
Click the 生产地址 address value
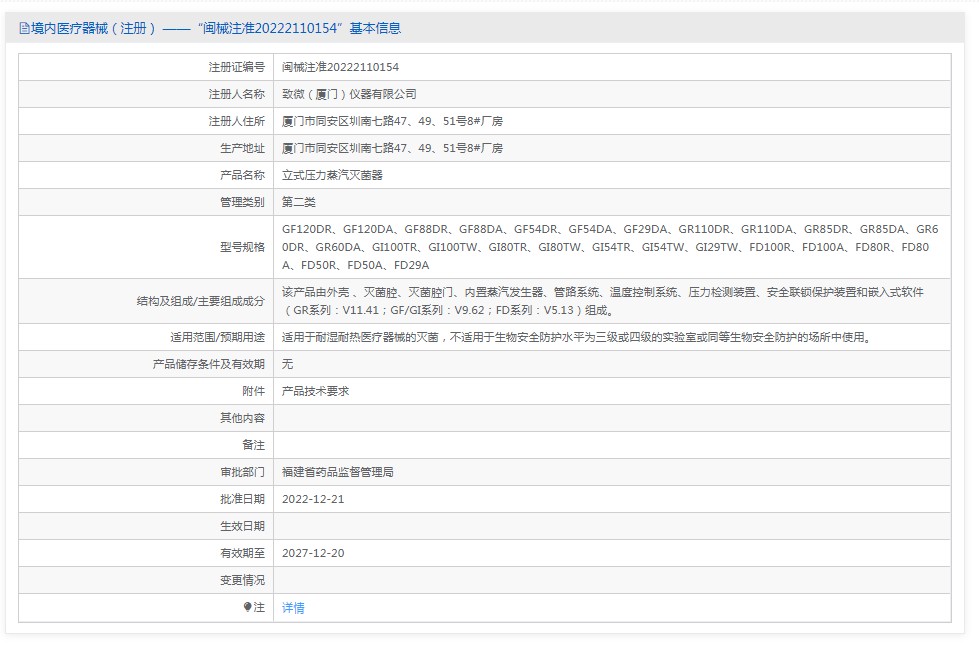392,148
